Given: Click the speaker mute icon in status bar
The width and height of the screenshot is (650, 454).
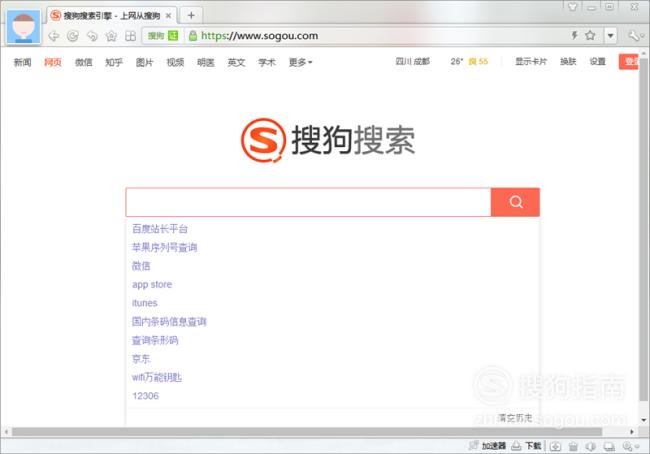Looking at the screenshot, I should coord(590,446).
